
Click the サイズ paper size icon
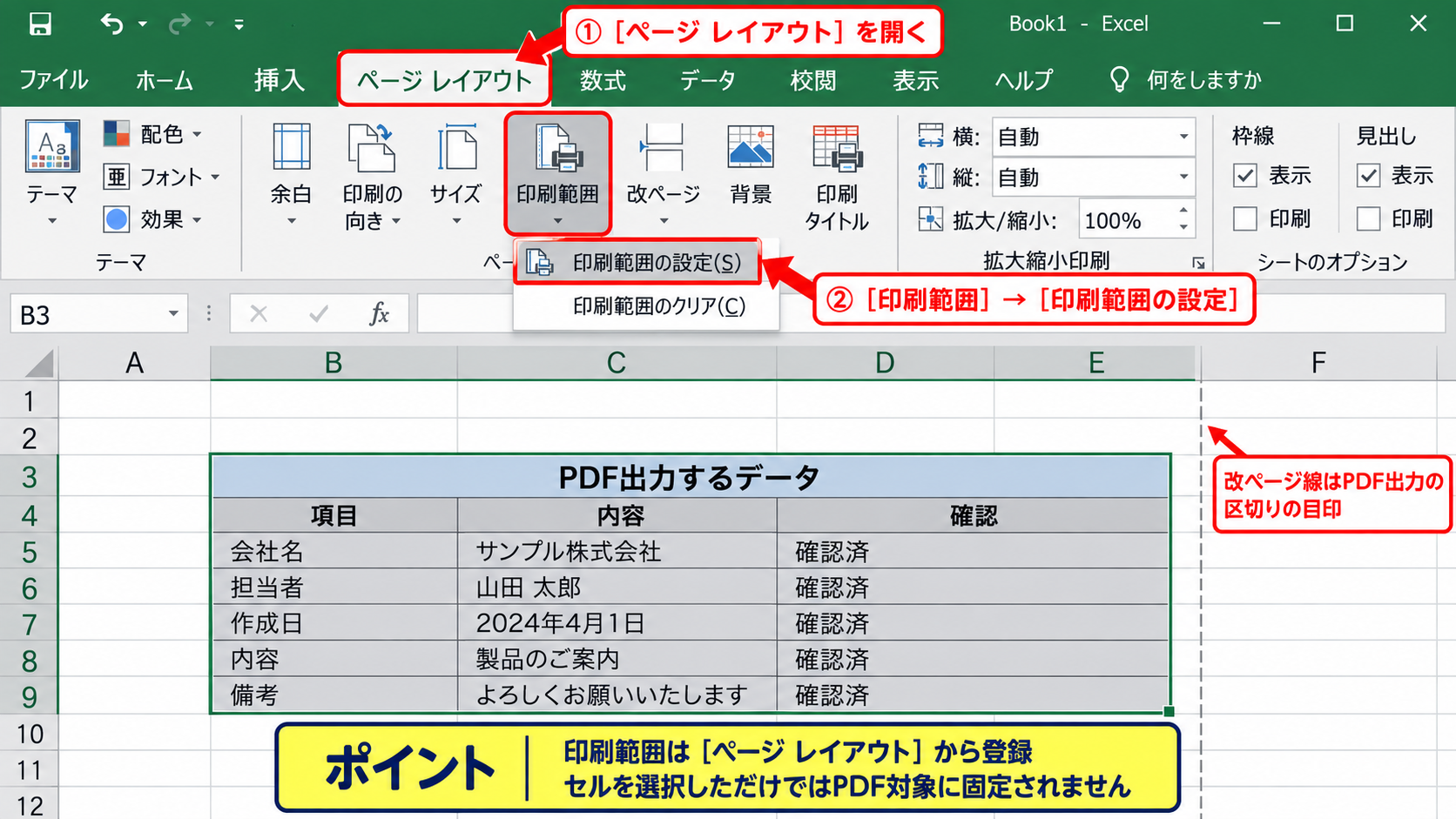click(456, 146)
